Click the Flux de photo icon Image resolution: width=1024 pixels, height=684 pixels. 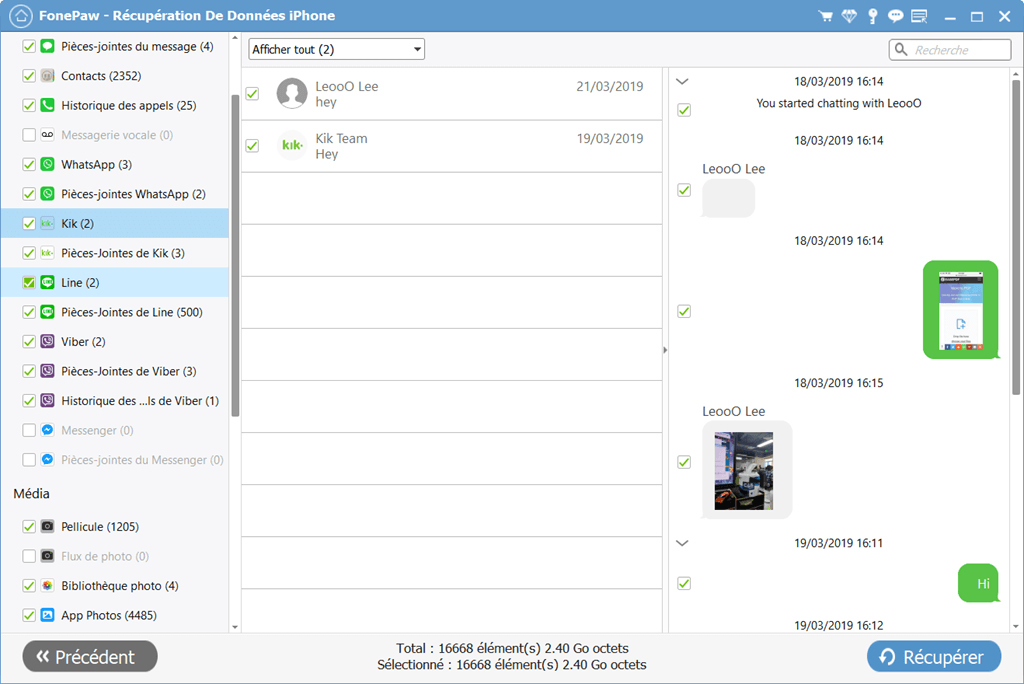[x=47, y=556]
